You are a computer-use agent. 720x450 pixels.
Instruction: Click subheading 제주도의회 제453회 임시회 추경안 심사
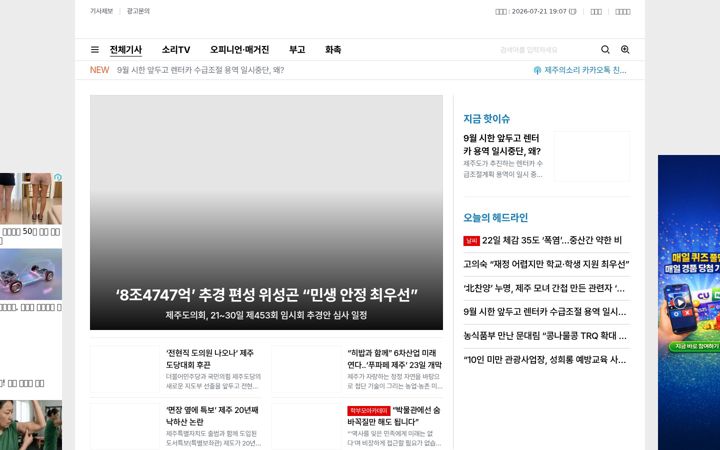pos(266,315)
